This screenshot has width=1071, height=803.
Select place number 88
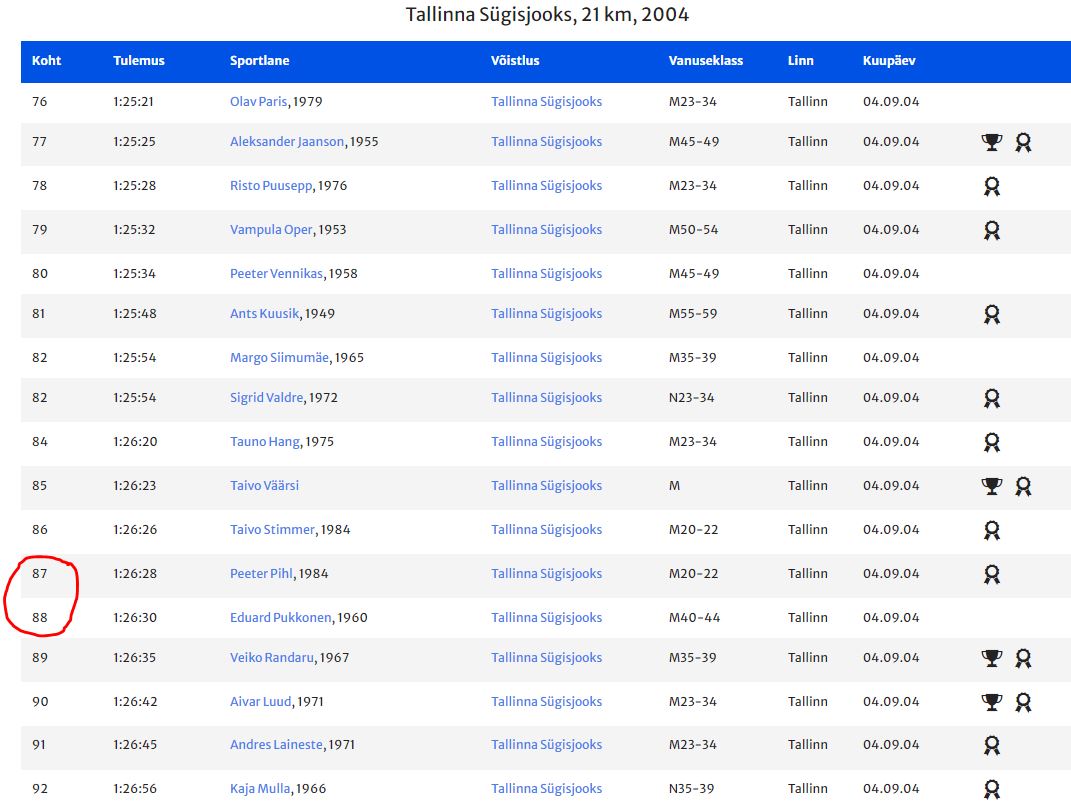(x=40, y=617)
